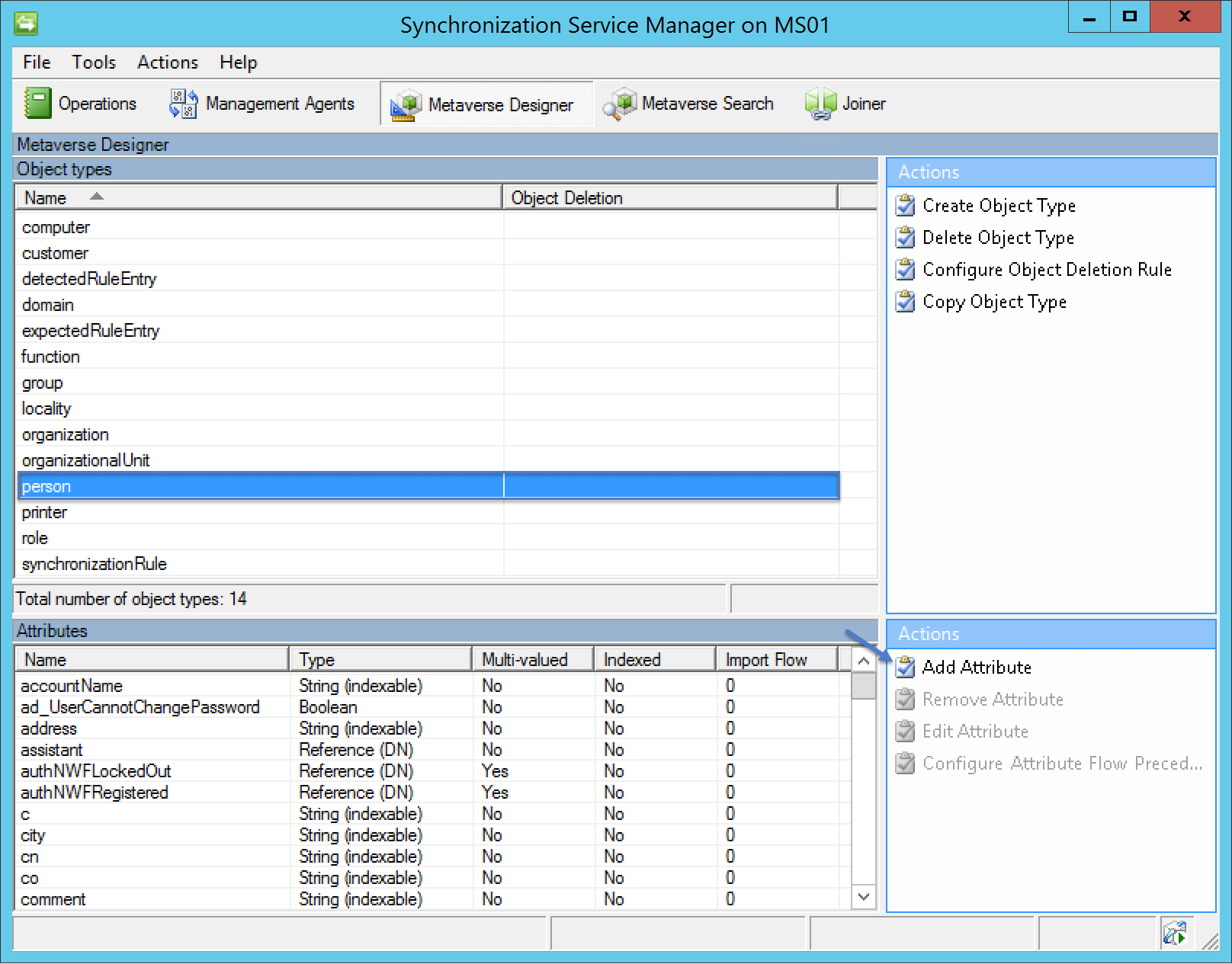Open the Actions menu

[168, 62]
